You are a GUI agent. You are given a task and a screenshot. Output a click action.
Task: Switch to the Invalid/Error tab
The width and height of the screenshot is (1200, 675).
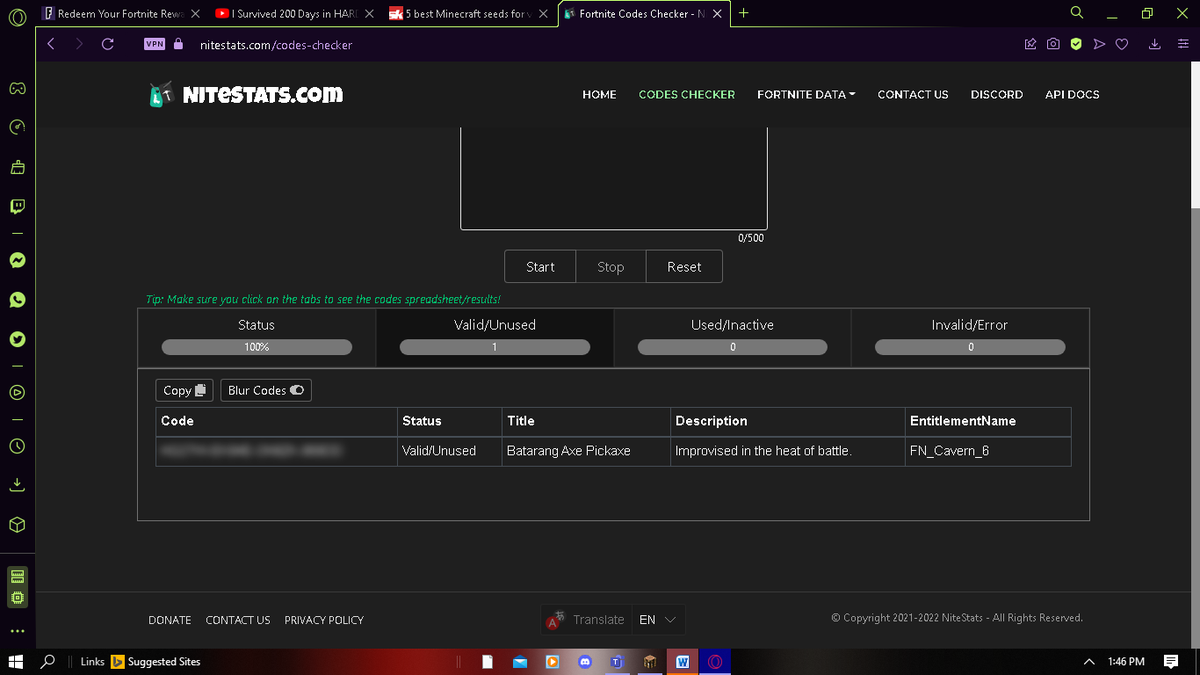tap(970, 337)
